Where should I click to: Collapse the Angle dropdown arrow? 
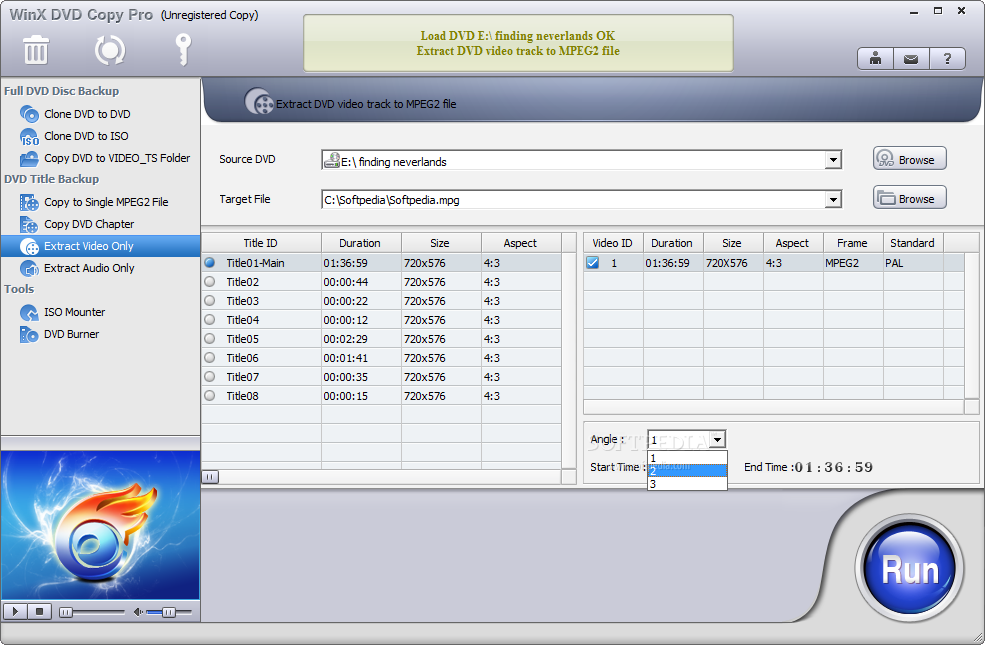717,440
